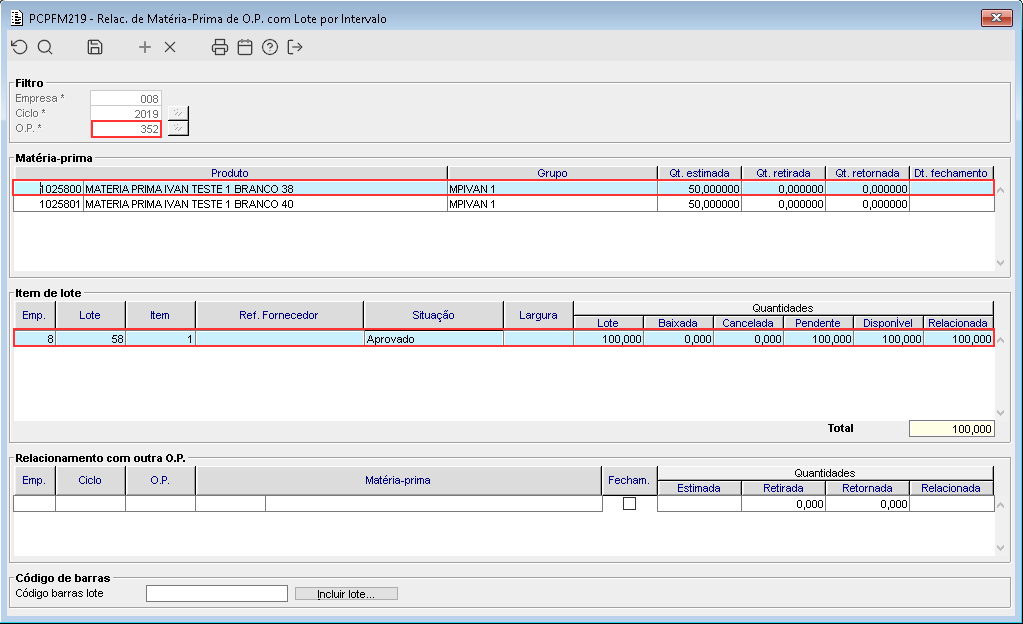1023x624 pixels.
Task: Click the Matéria-prima grid scroll down arrow
Action: pos(1001,263)
